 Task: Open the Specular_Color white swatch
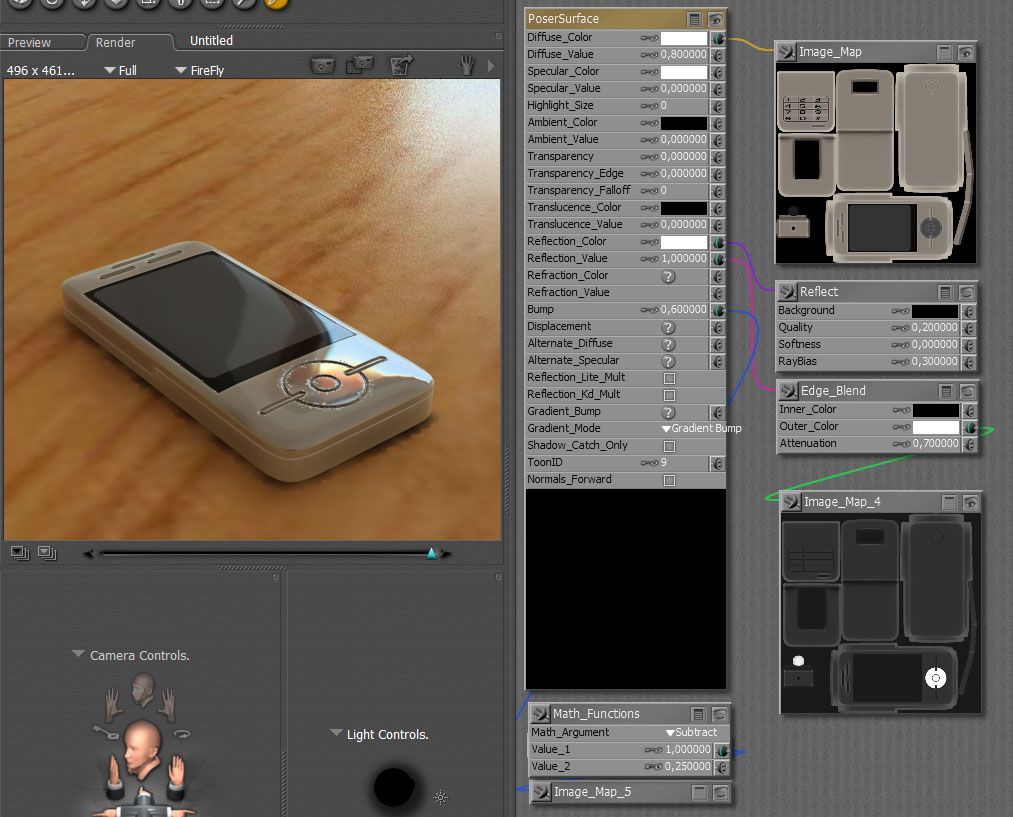(683, 72)
